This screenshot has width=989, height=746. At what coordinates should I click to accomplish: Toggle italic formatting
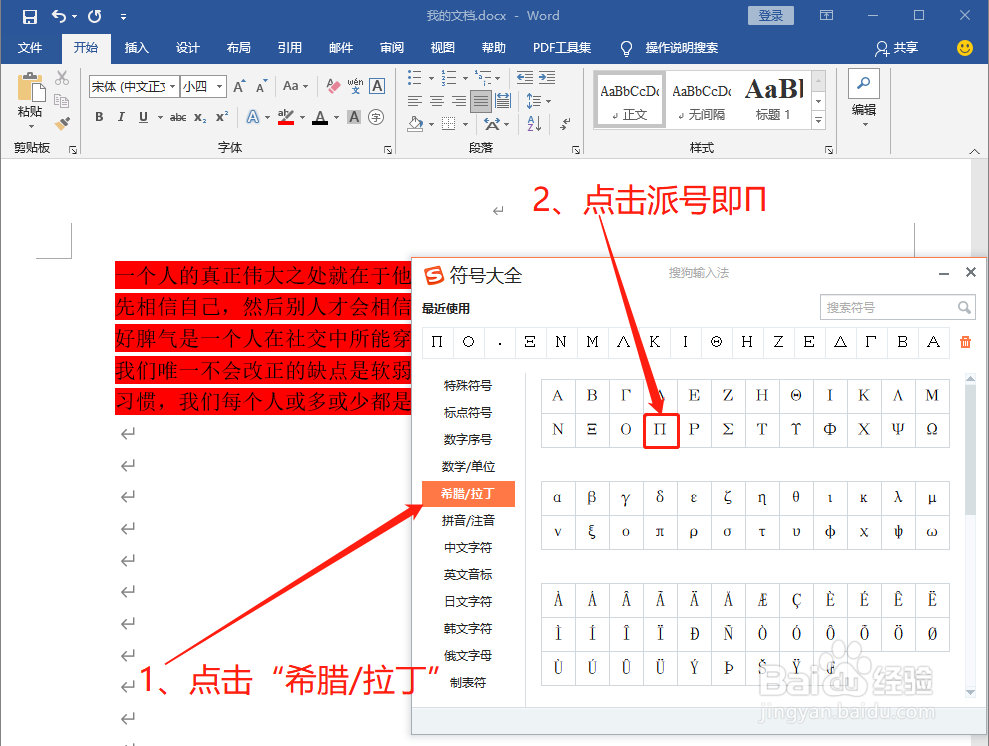[121, 117]
